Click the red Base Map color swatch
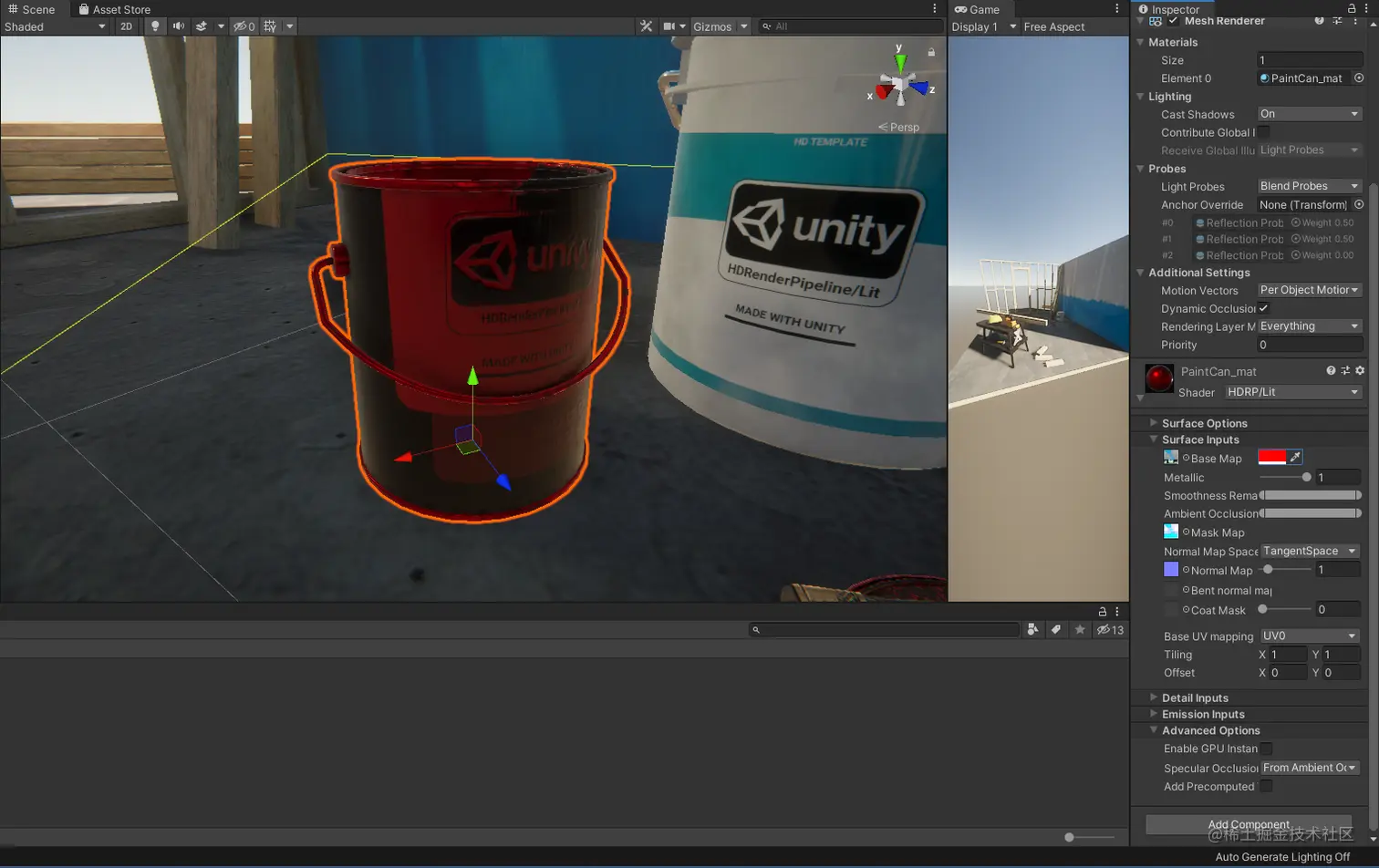1379x868 pixels. 1271,457
